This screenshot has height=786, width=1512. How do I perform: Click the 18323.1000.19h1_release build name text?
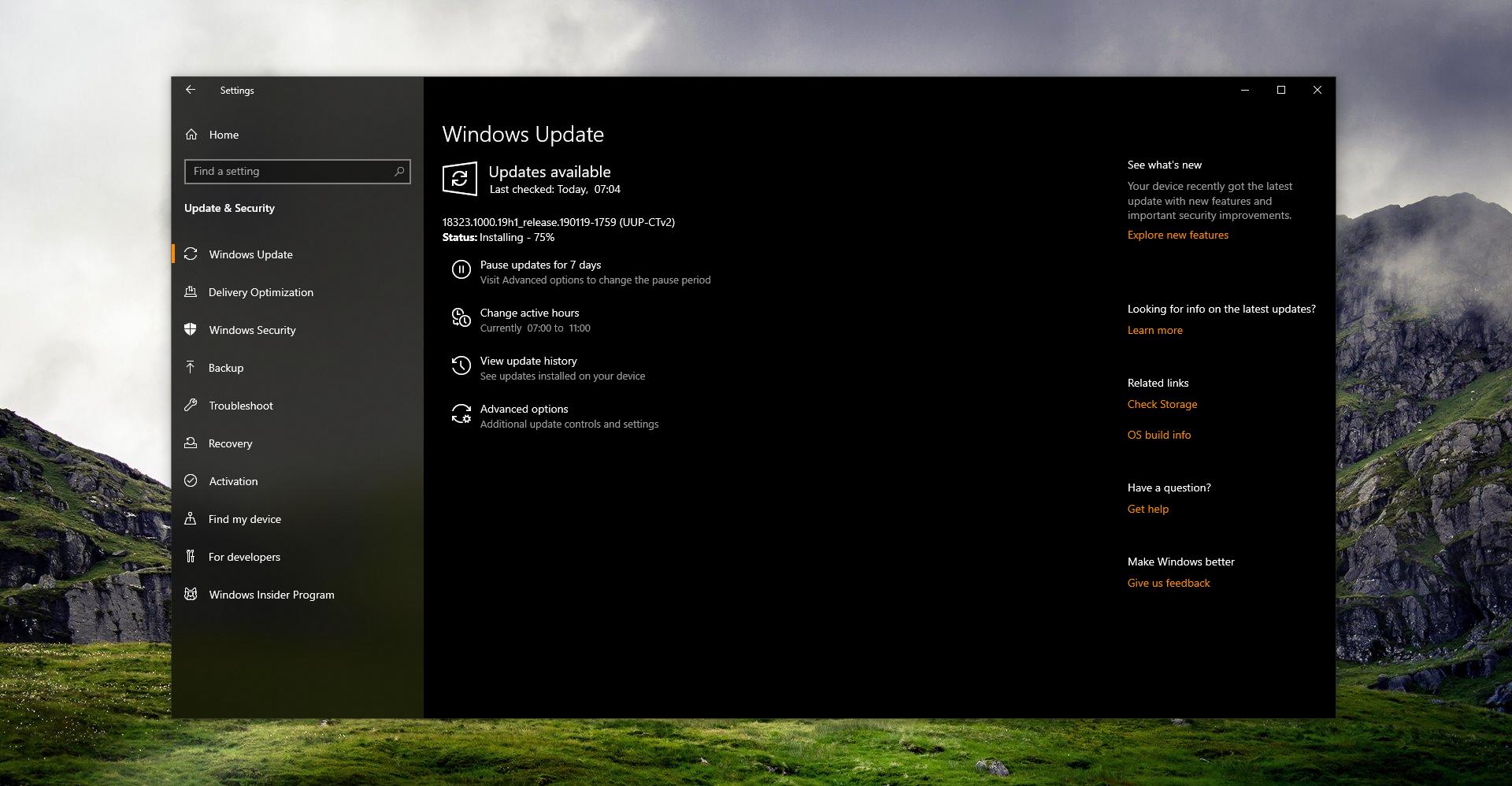point(558,222)
